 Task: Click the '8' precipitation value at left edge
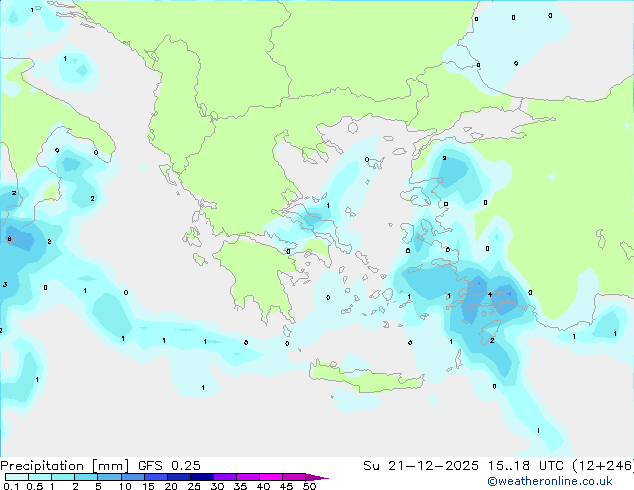[9, 239]
